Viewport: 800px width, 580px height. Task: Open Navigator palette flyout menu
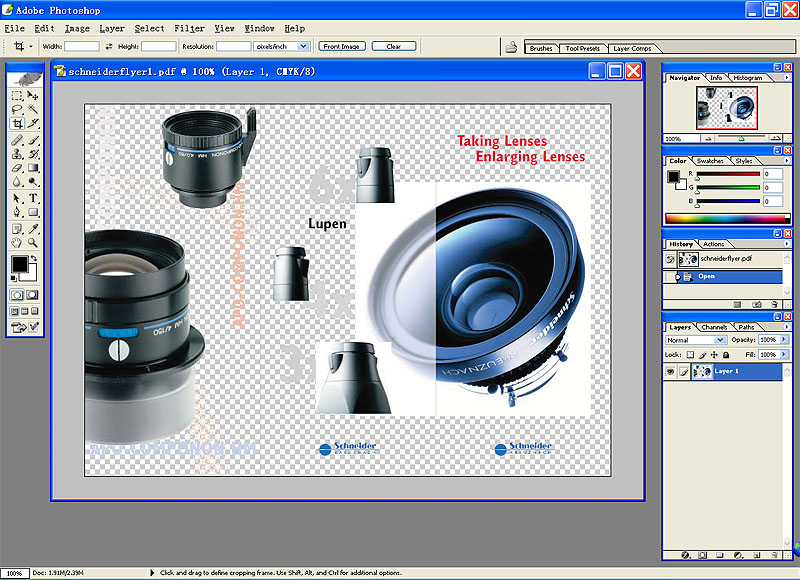click(x=786, y=78)
